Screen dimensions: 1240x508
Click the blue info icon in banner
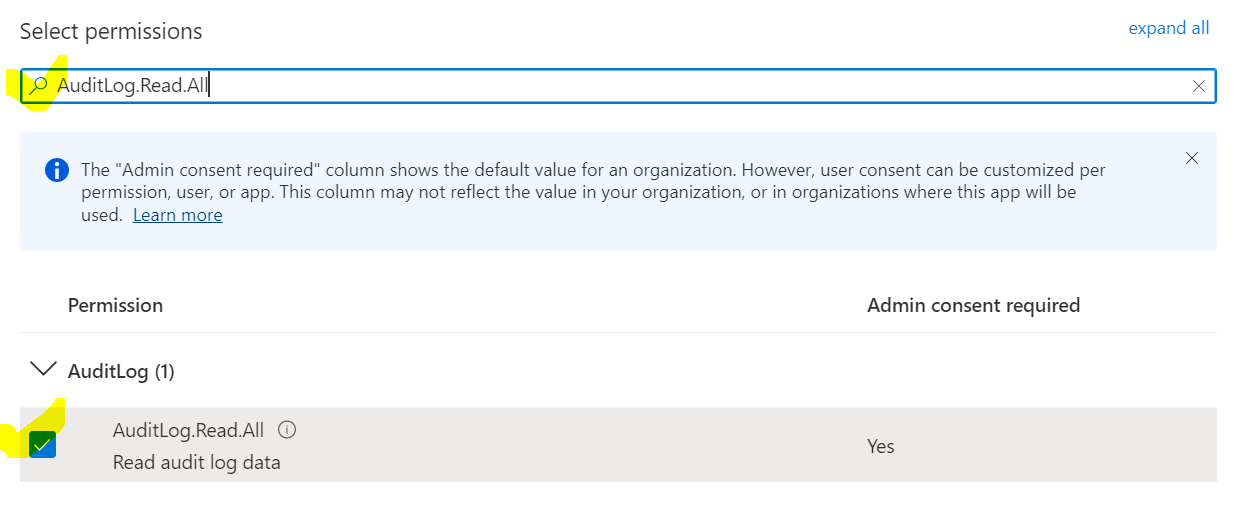(57, 170)
